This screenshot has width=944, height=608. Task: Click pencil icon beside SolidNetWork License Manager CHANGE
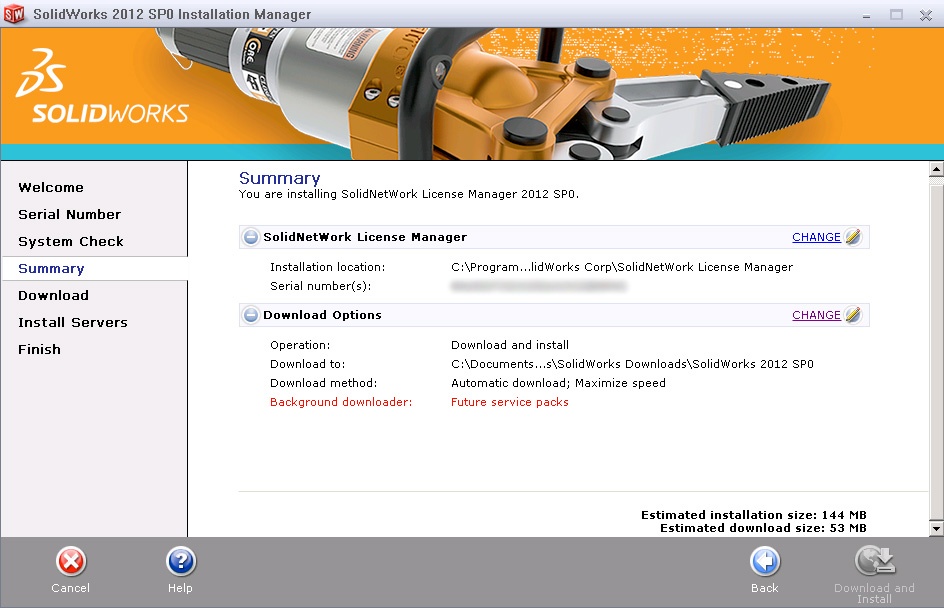pyautogui.click(x=853, y=237)
